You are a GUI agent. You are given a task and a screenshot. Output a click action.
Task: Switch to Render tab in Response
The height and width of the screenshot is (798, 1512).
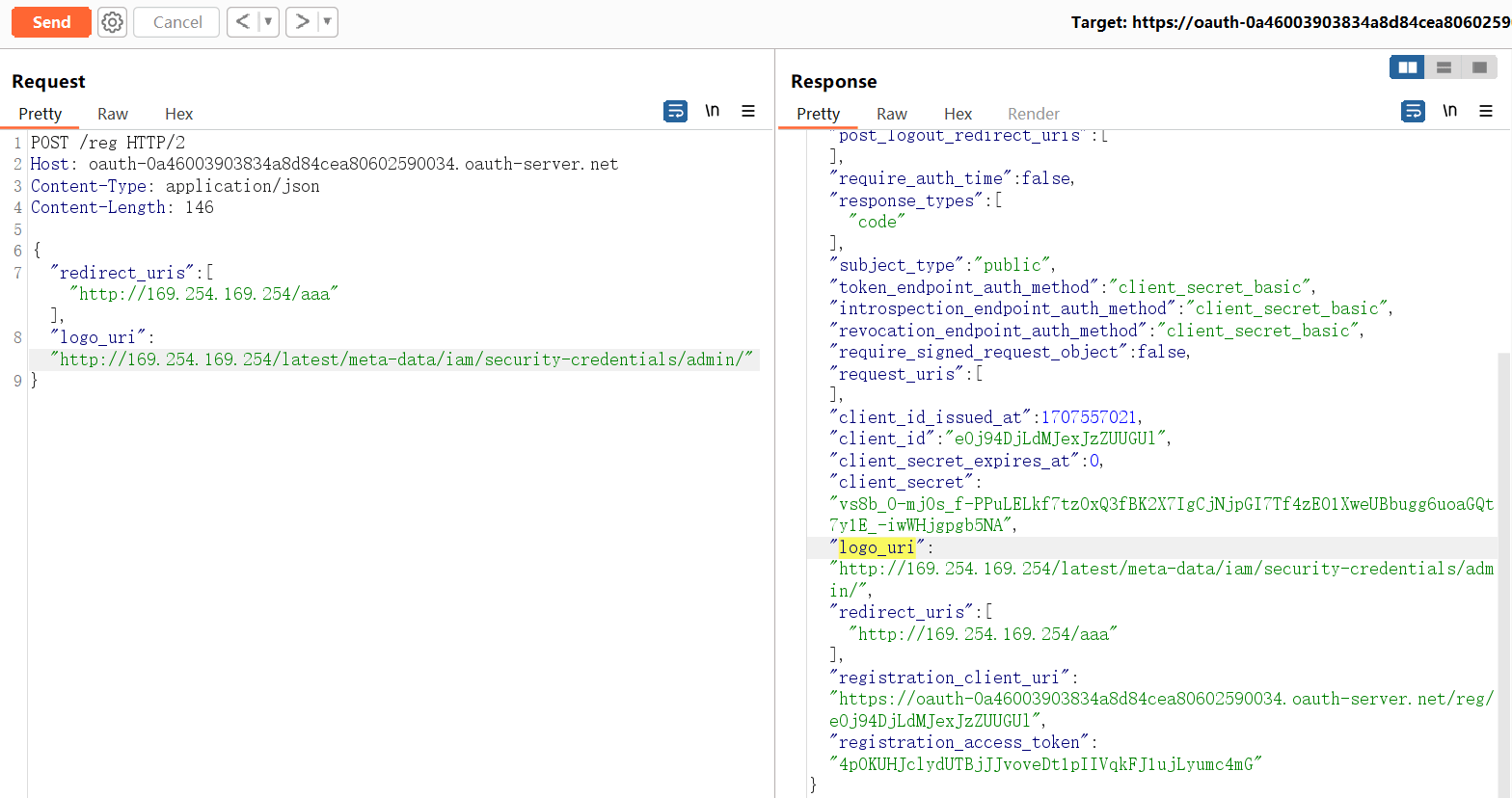pos(1033,114)
